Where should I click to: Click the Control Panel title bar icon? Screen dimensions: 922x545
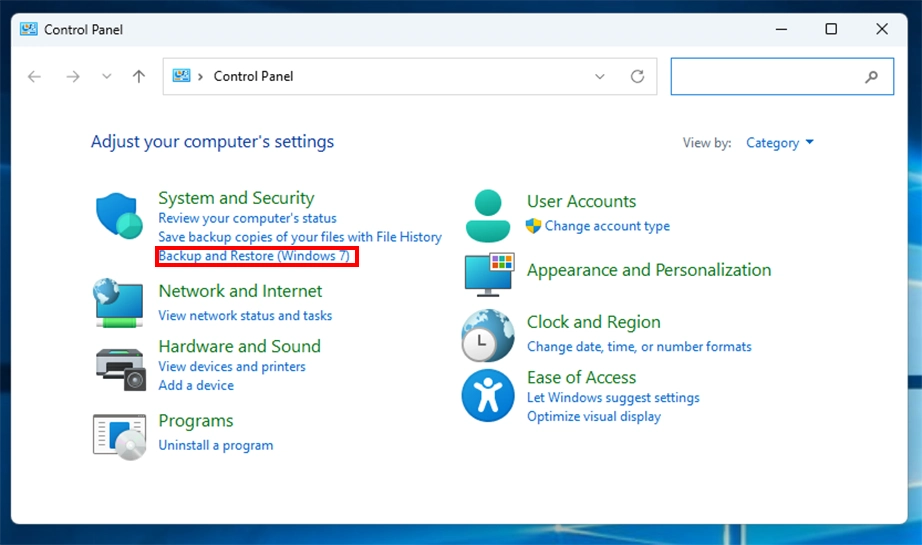coord(28,29)
